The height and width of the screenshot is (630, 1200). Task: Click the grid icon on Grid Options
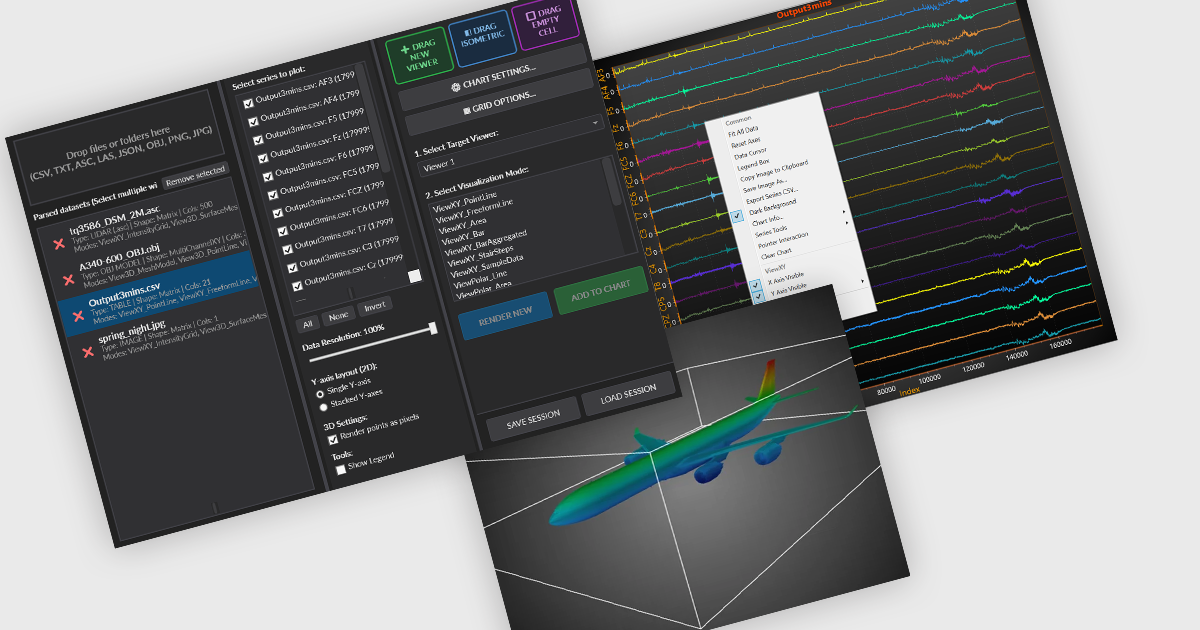point(466,109)
